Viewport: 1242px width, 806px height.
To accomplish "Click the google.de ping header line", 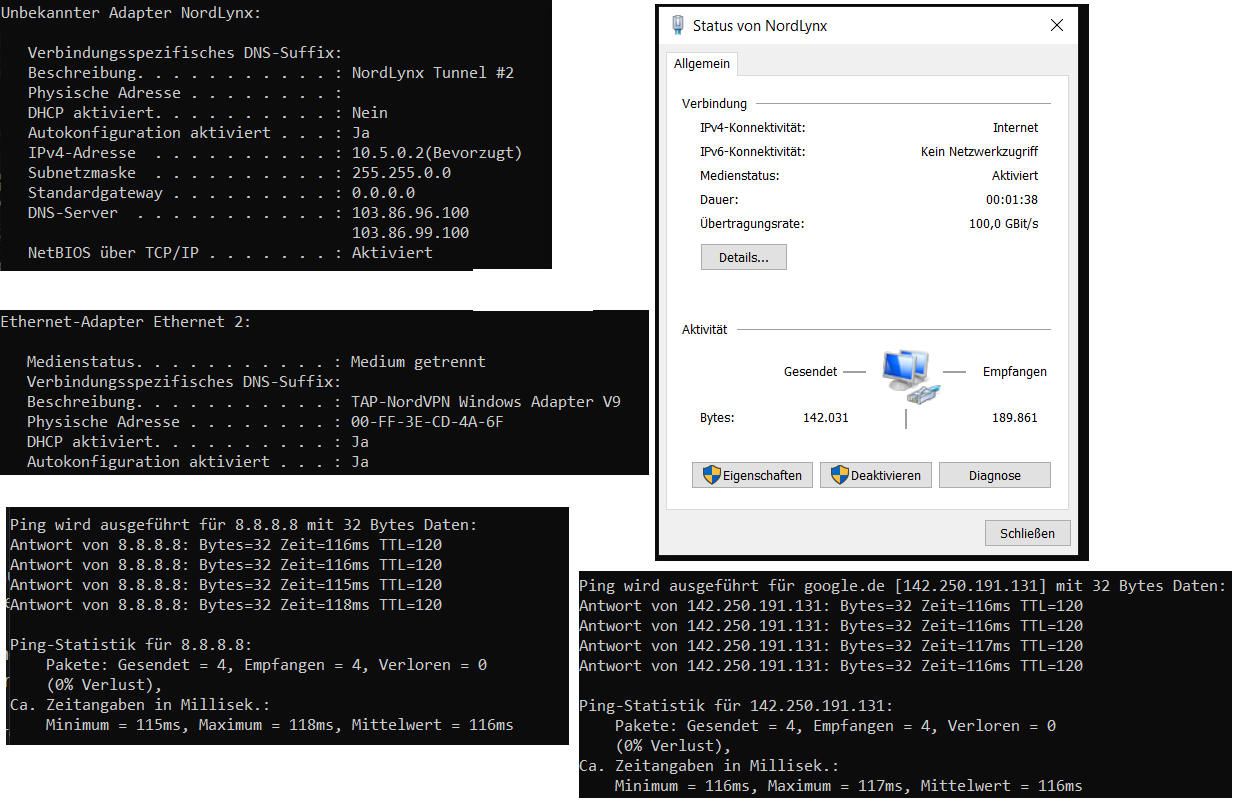I will [x=902, y=586].
